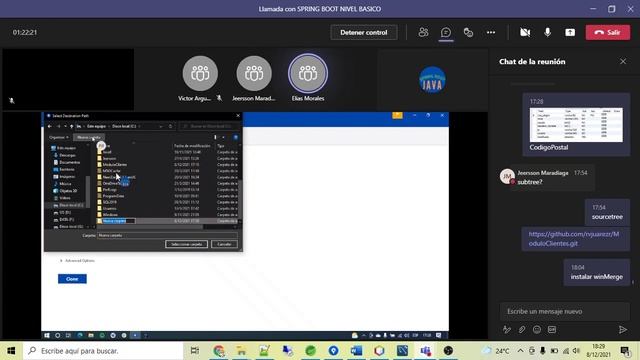
Task: Open the Organizar dropdown in dialog
Action: pos(59,138)
